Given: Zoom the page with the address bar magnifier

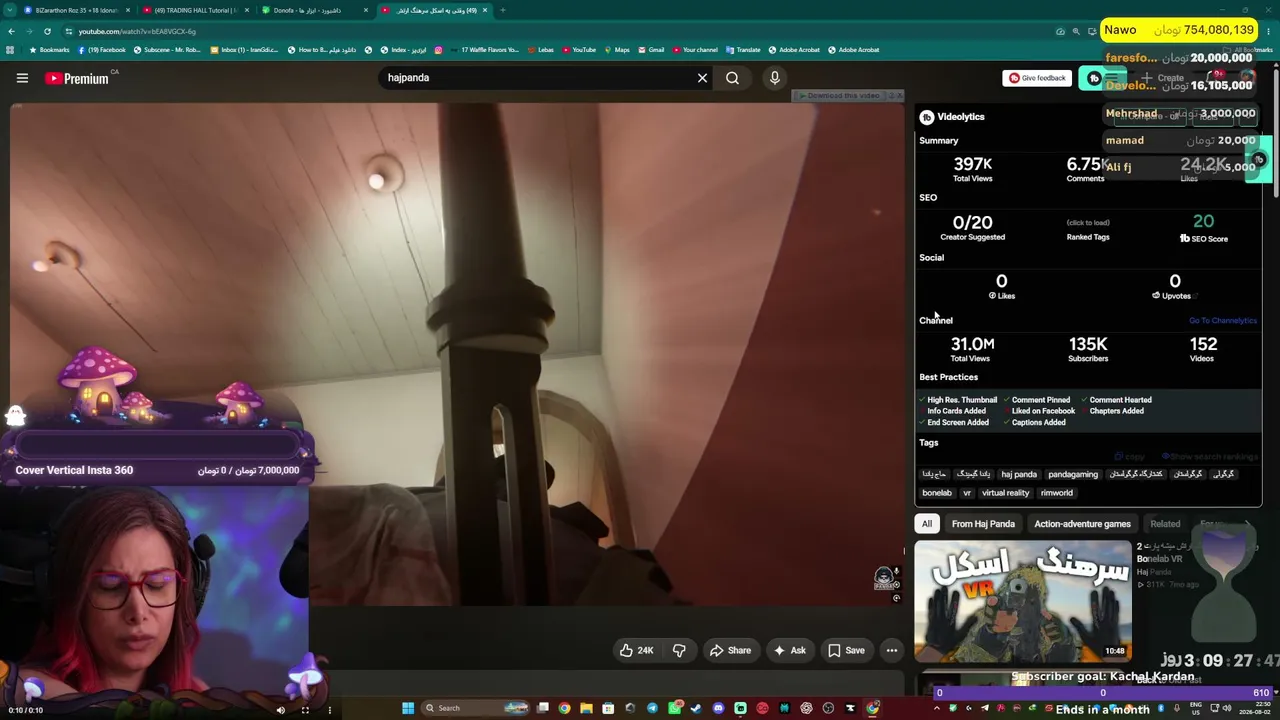Looking at the screenshot, I should (1076, 31).
